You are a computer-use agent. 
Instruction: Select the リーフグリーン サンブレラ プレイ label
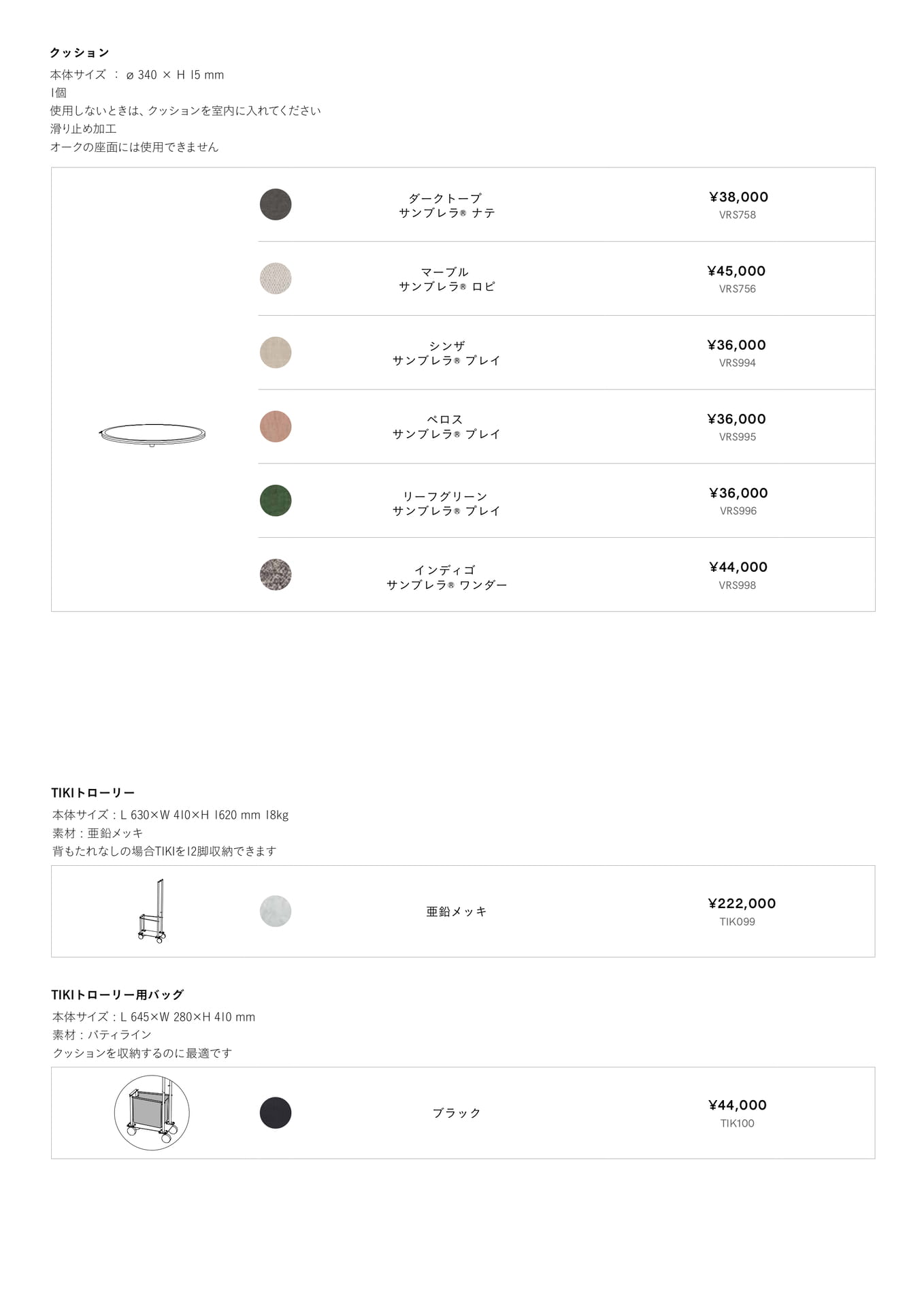(x=446, y=504)
